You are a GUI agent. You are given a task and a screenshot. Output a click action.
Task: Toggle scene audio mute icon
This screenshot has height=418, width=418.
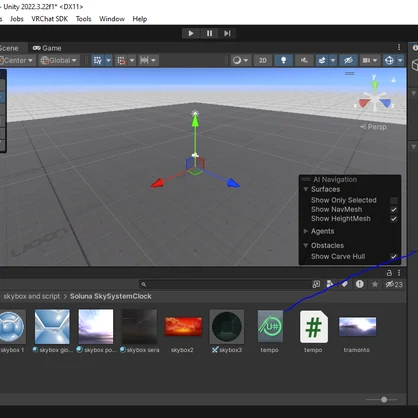pyautogui.click(x=304, y=60)
